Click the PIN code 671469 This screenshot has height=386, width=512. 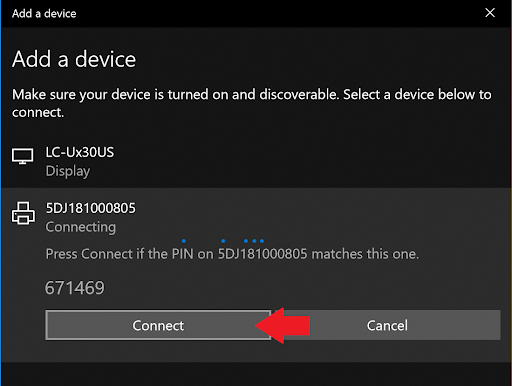[x=75, y=288]
